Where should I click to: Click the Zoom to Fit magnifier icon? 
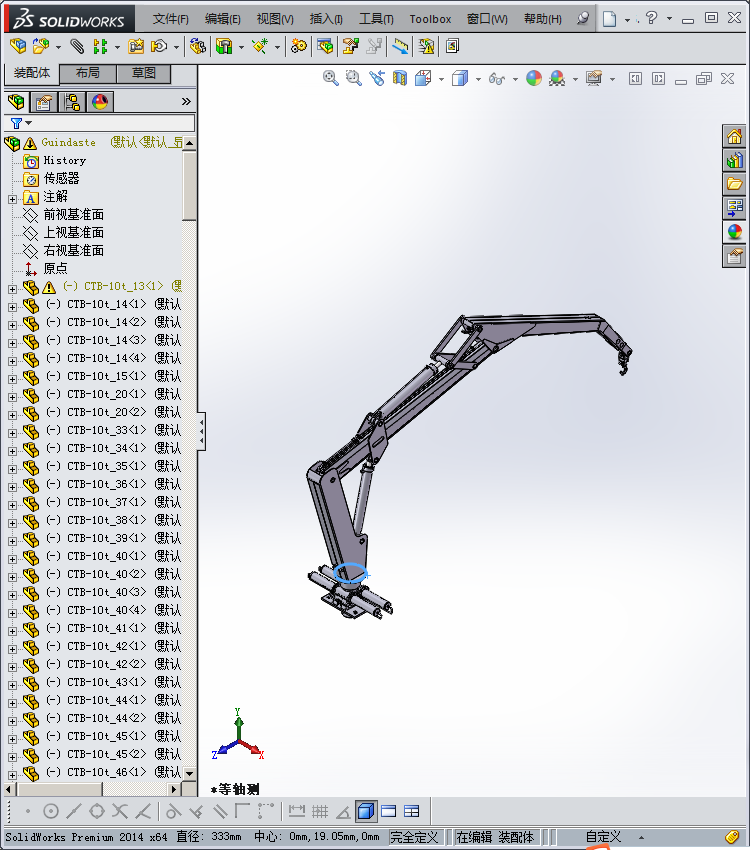[331, 79]
